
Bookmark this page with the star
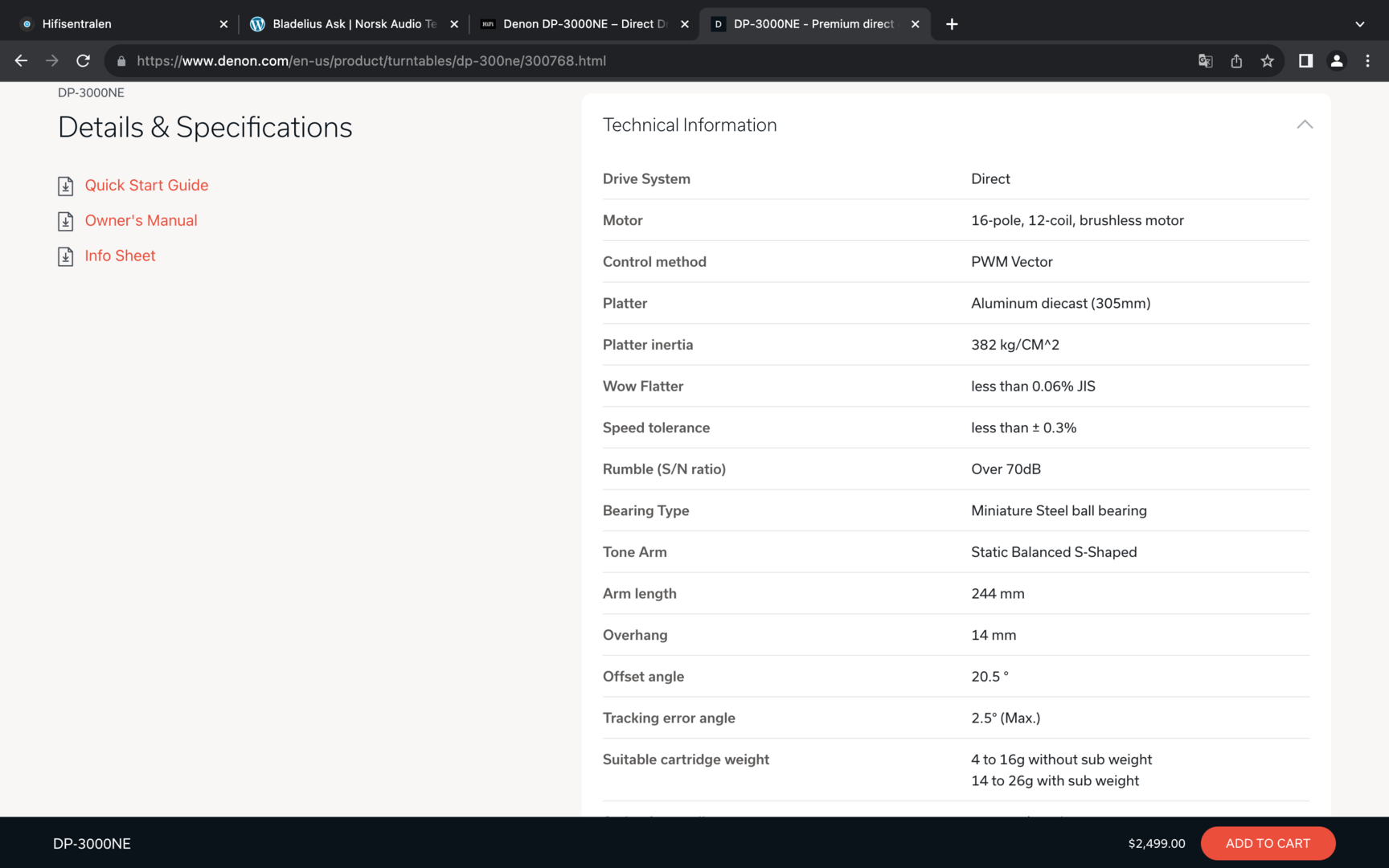tap(1268, 61)
